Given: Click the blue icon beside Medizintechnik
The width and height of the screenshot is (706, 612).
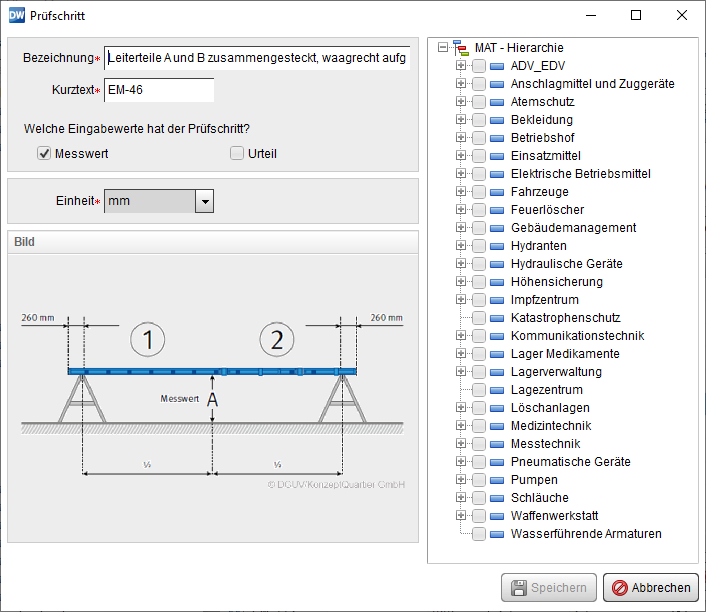Looking at the screenshot, I should point(498,426).
